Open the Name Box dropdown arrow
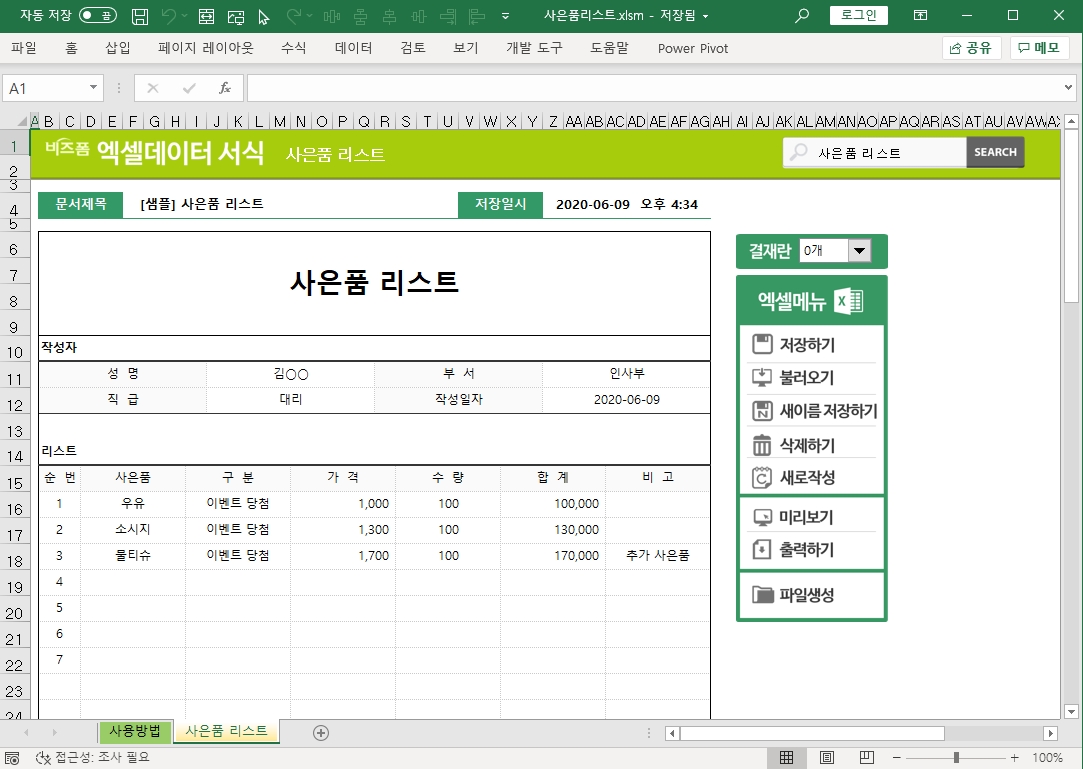This screenshot has height=769, width=1083. point(94,88)
